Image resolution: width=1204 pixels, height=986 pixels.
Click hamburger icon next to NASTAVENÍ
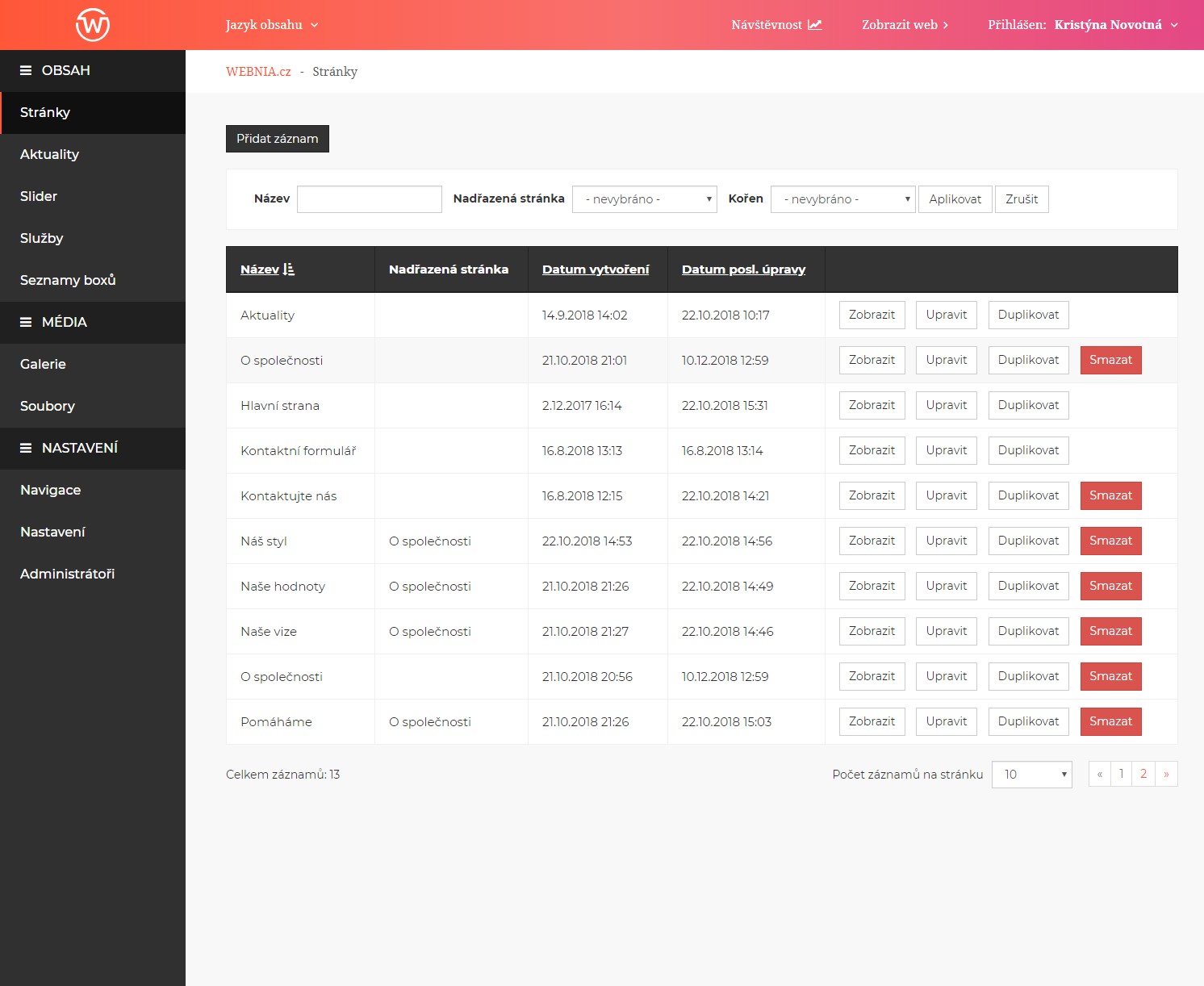tap(26, 449)
